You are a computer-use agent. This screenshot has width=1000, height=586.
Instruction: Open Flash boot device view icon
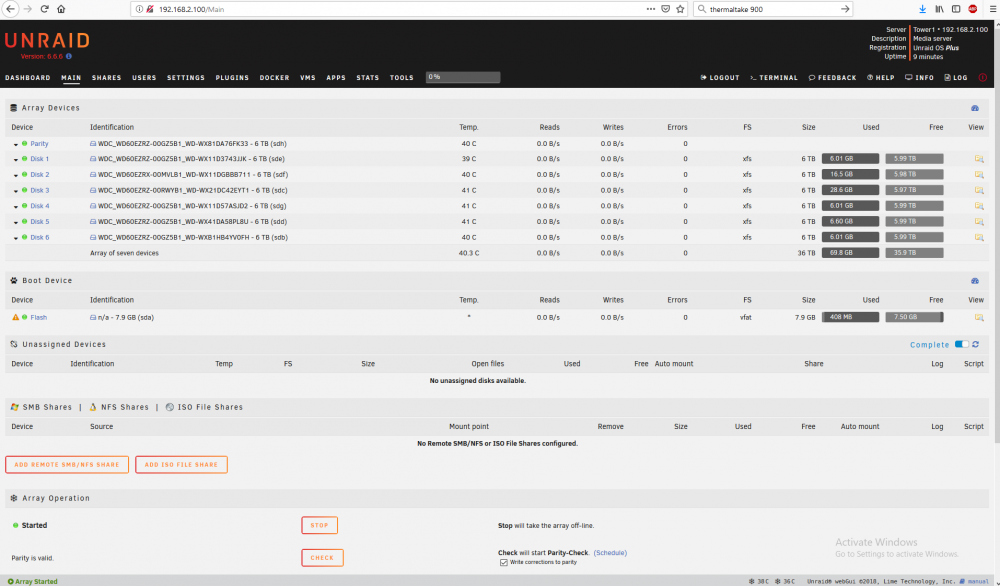click(x=978, y=317)
